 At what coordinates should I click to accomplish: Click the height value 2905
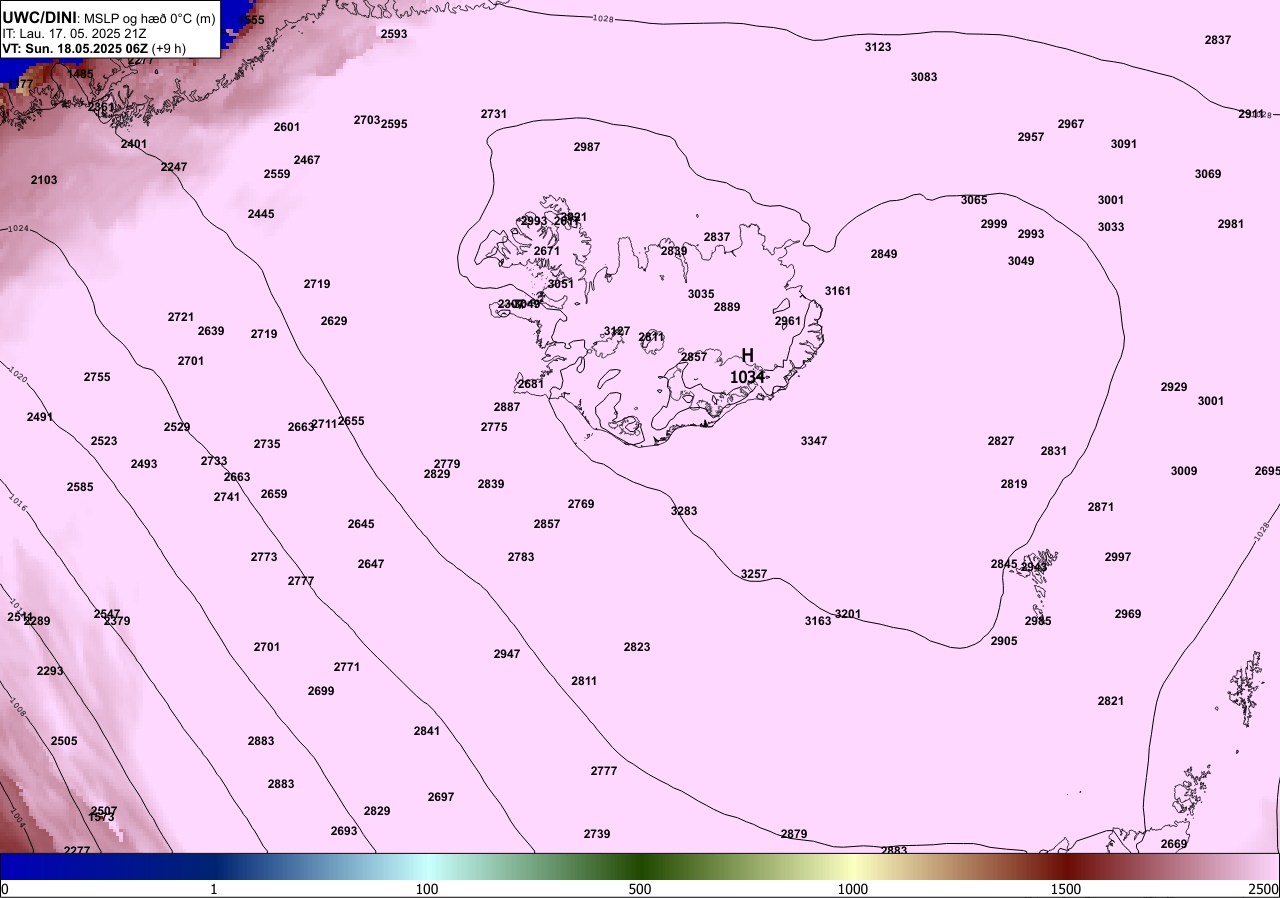pos(1004,641)
